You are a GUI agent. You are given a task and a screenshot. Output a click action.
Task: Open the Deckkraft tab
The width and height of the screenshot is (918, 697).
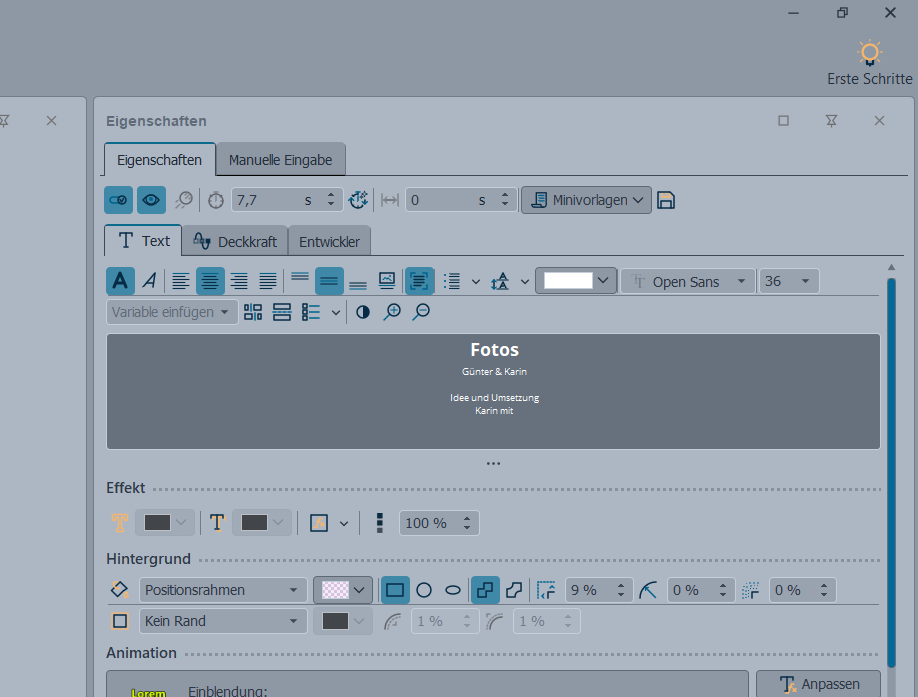[235, 241]
